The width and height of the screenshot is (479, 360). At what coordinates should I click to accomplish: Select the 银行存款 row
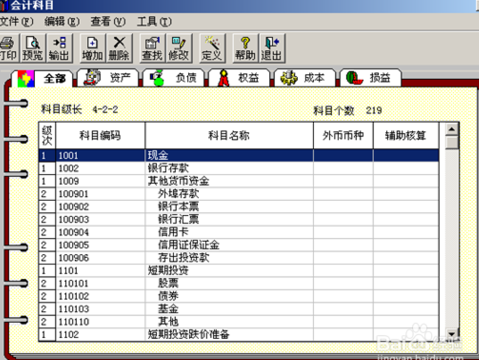click(239, 168)
